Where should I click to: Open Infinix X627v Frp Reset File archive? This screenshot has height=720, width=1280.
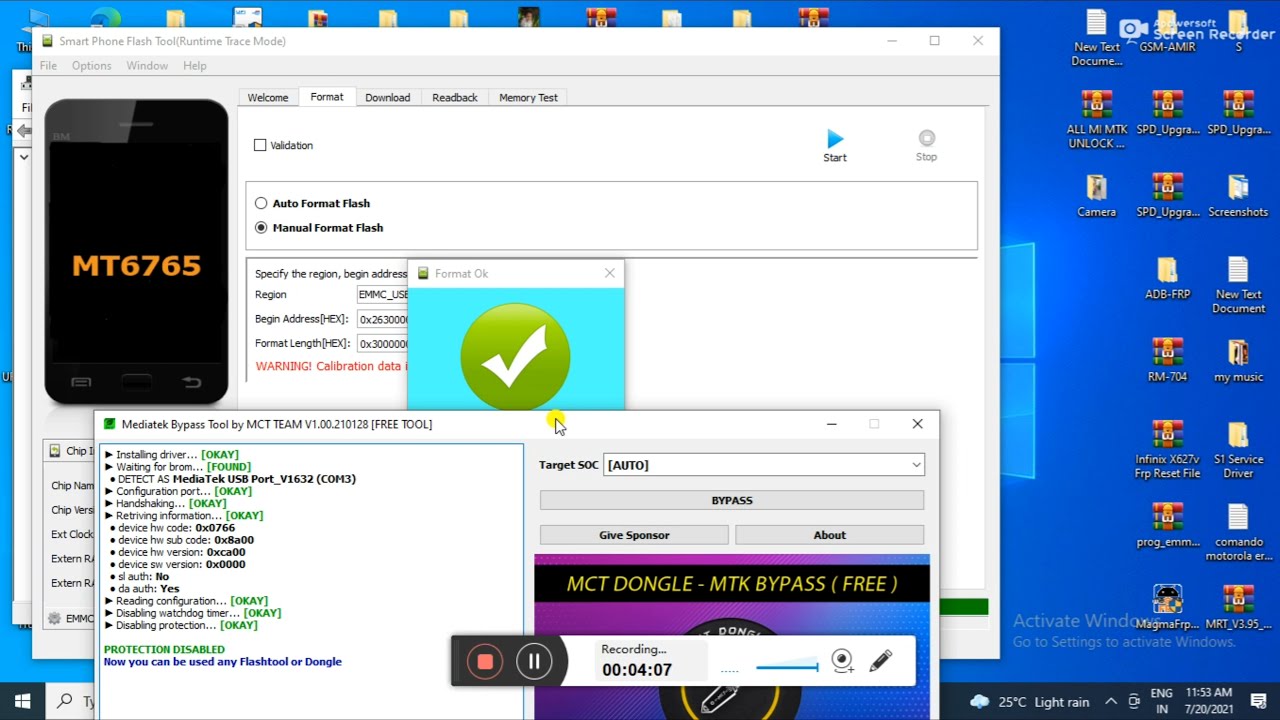pyautogui.click(x=1167, y=450)
